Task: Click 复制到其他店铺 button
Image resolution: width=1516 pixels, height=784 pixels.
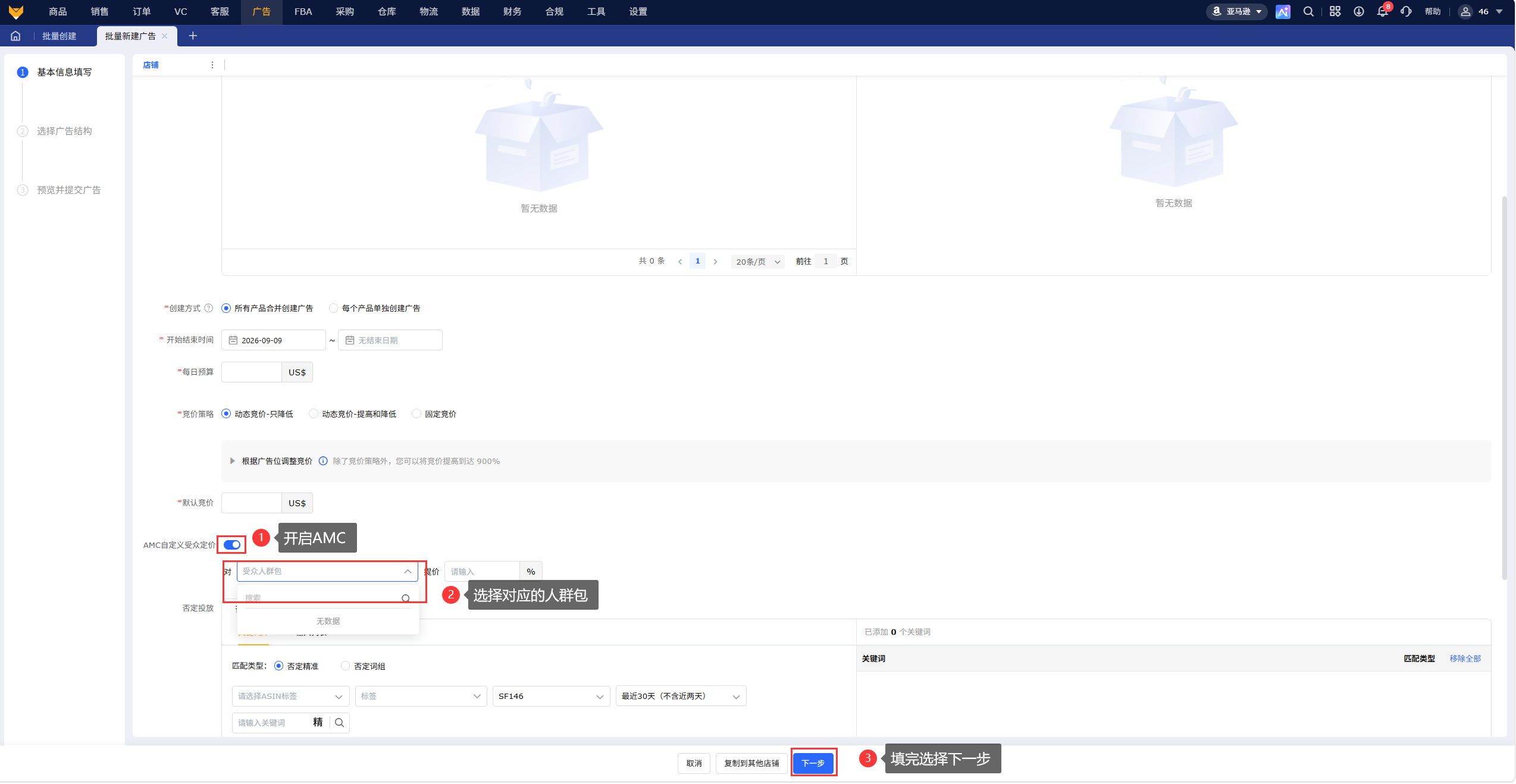Action: tap(751, 763)
